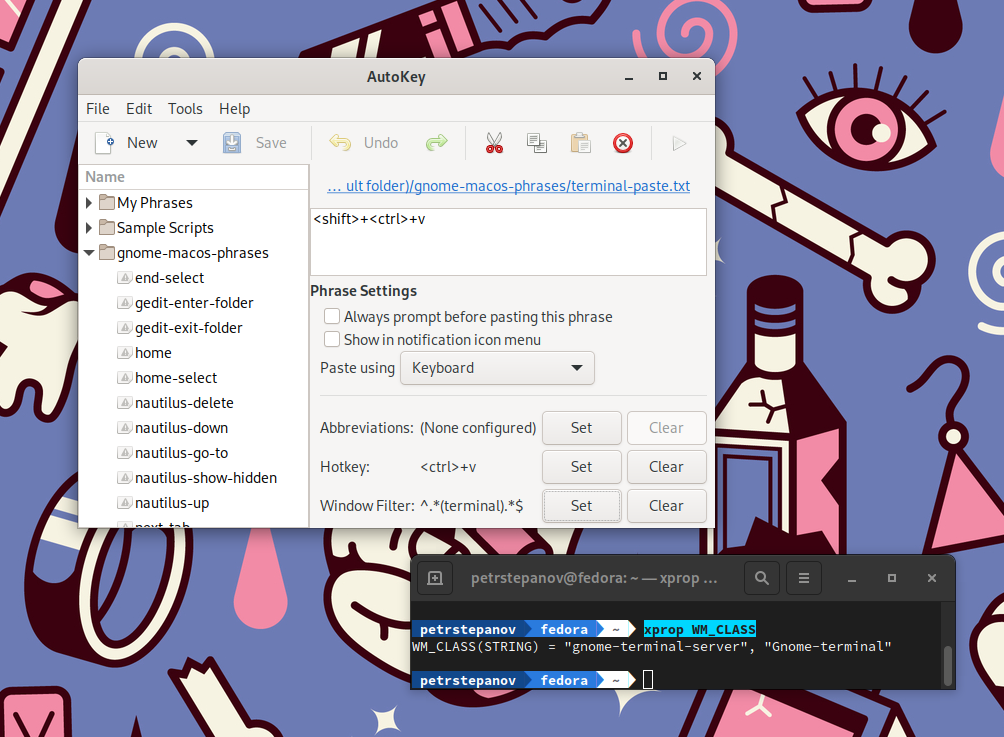Click into the phrase text editor

pos(508,241)
